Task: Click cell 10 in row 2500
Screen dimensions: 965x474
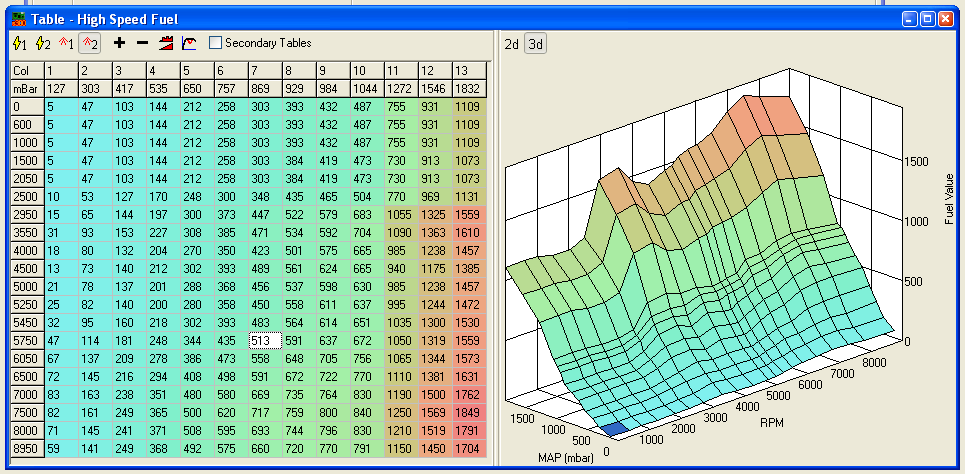Action: pos(62,196)
